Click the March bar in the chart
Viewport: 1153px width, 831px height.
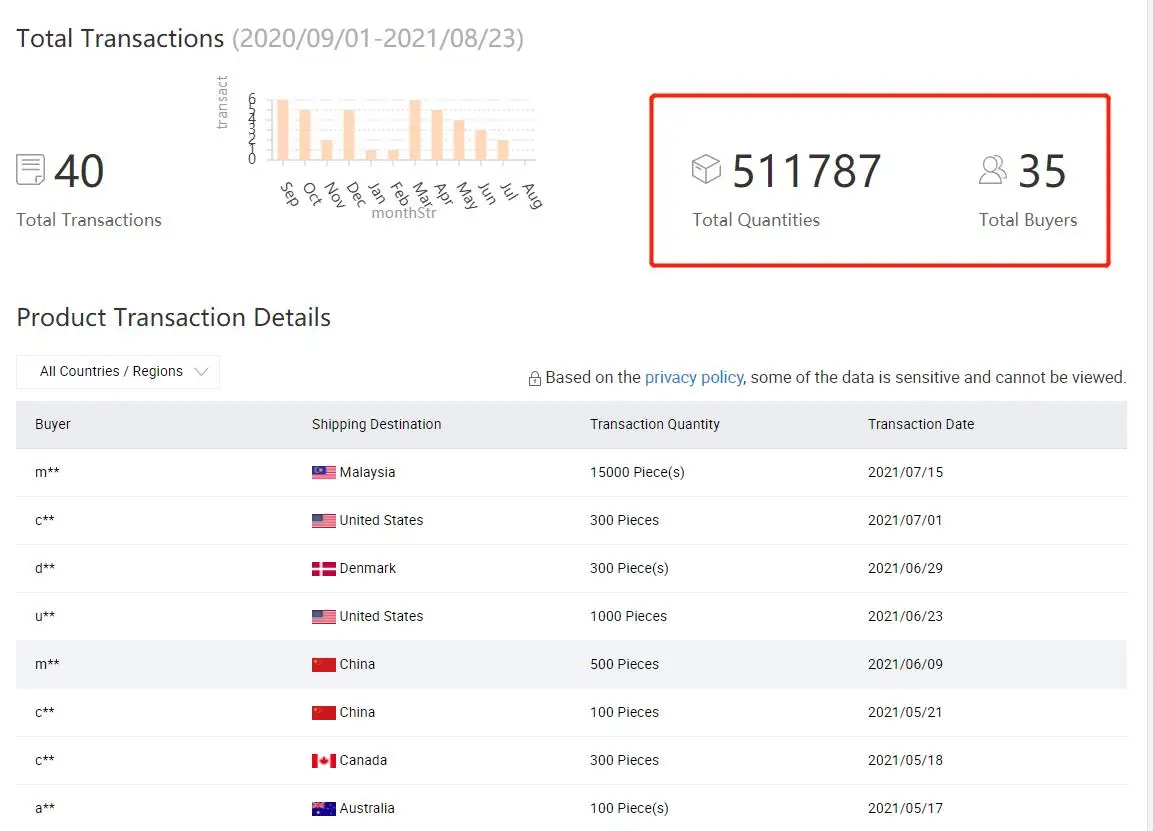tap(414, 130)
